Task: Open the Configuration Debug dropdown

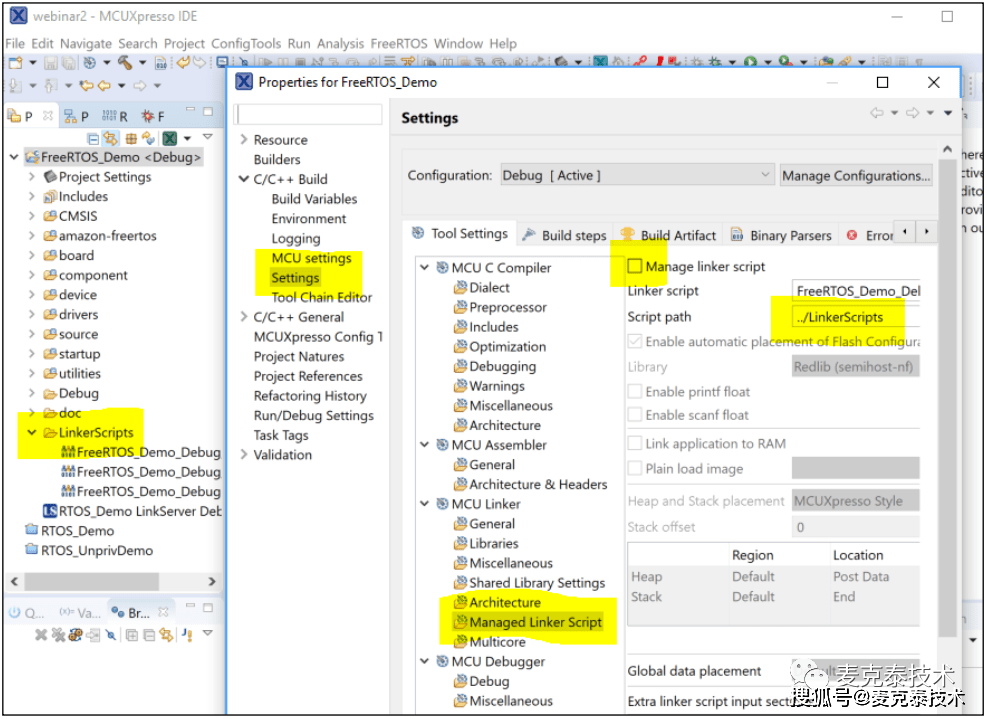Action: click(x=636, y=175)
